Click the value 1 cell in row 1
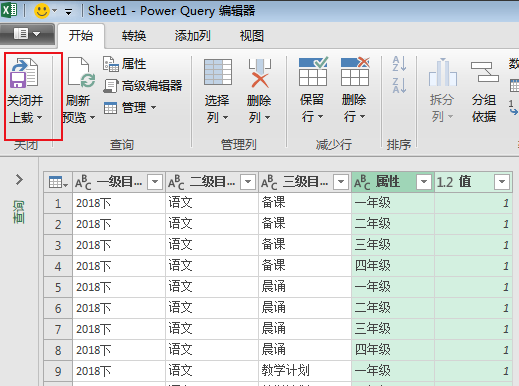This screenshot has height=386, width=519. click(473, 203)
